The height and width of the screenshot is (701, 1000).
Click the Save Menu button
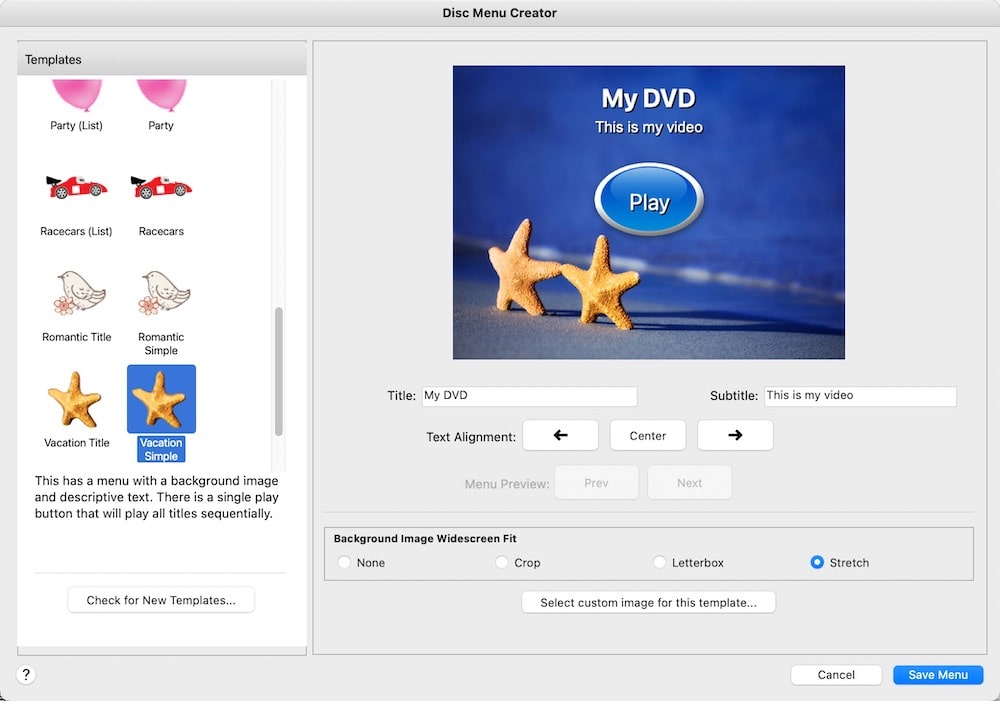coord(938,675)
